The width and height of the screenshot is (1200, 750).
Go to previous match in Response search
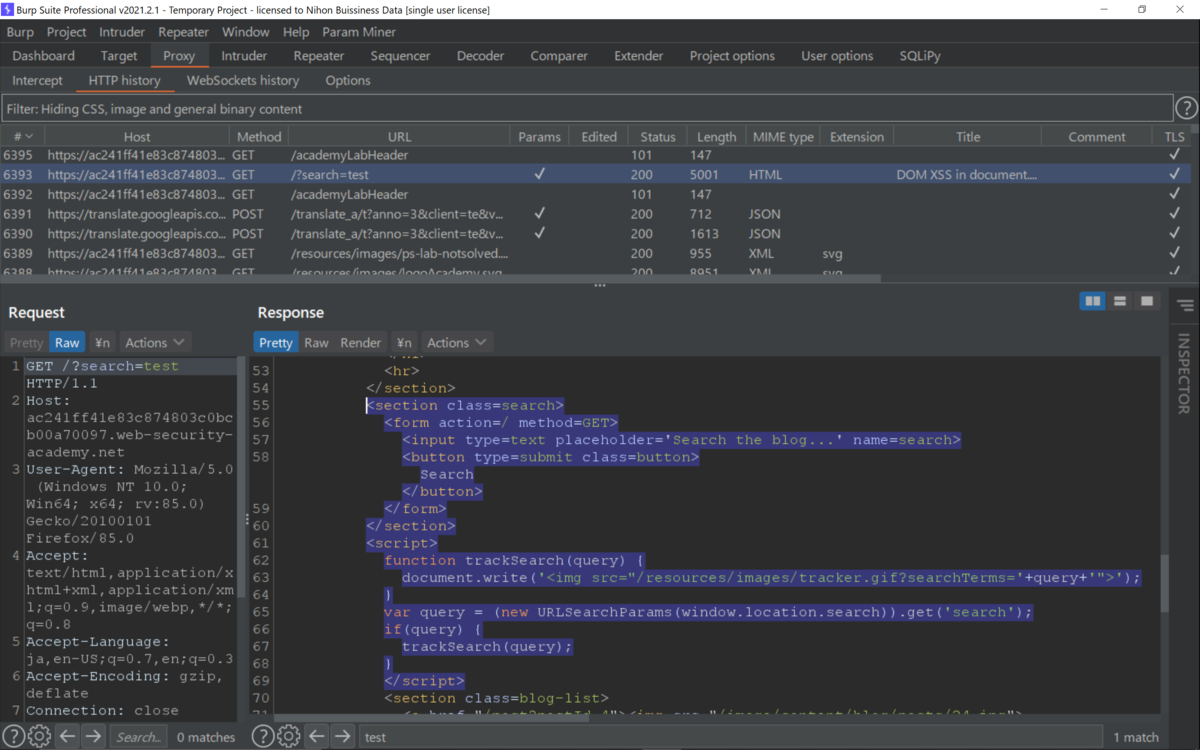316,736
